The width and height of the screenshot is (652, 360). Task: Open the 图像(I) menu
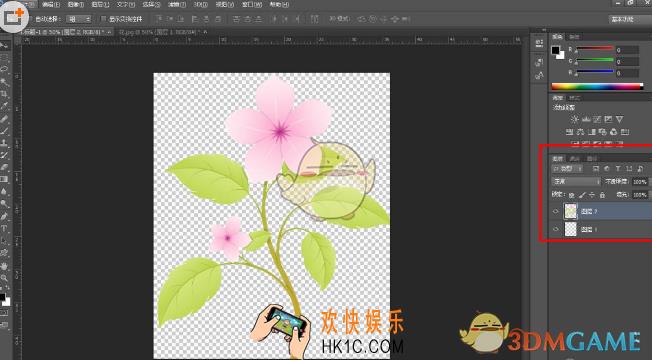(76, 5)
